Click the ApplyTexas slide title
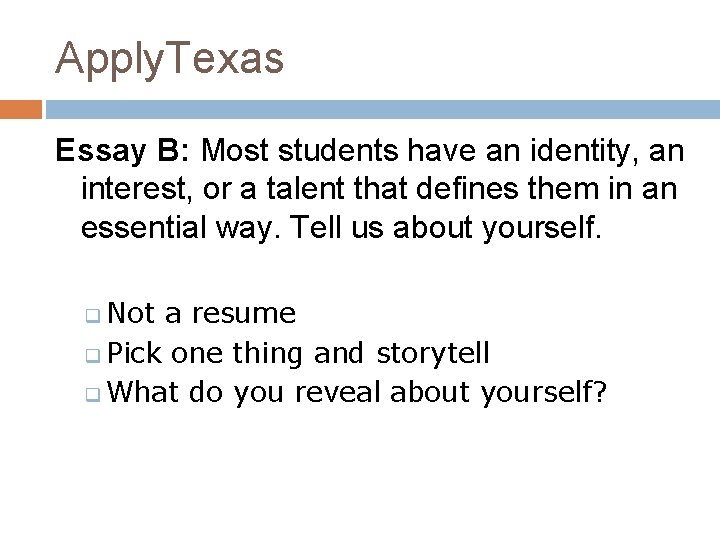This screenshot has width=720, height=540. point(169,59)
